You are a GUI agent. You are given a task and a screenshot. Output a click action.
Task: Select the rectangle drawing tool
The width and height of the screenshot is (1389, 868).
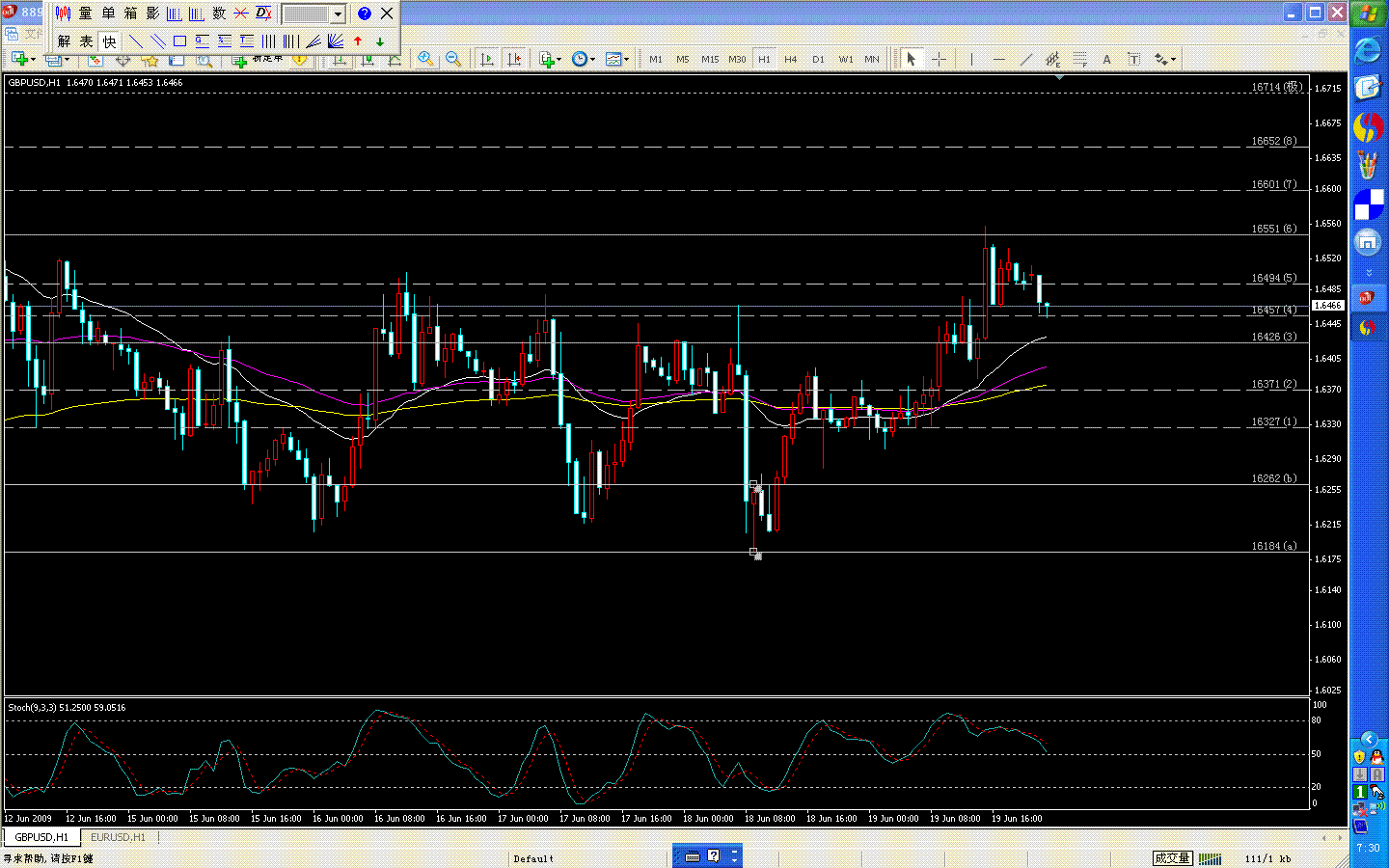click(x=179, y=41)
